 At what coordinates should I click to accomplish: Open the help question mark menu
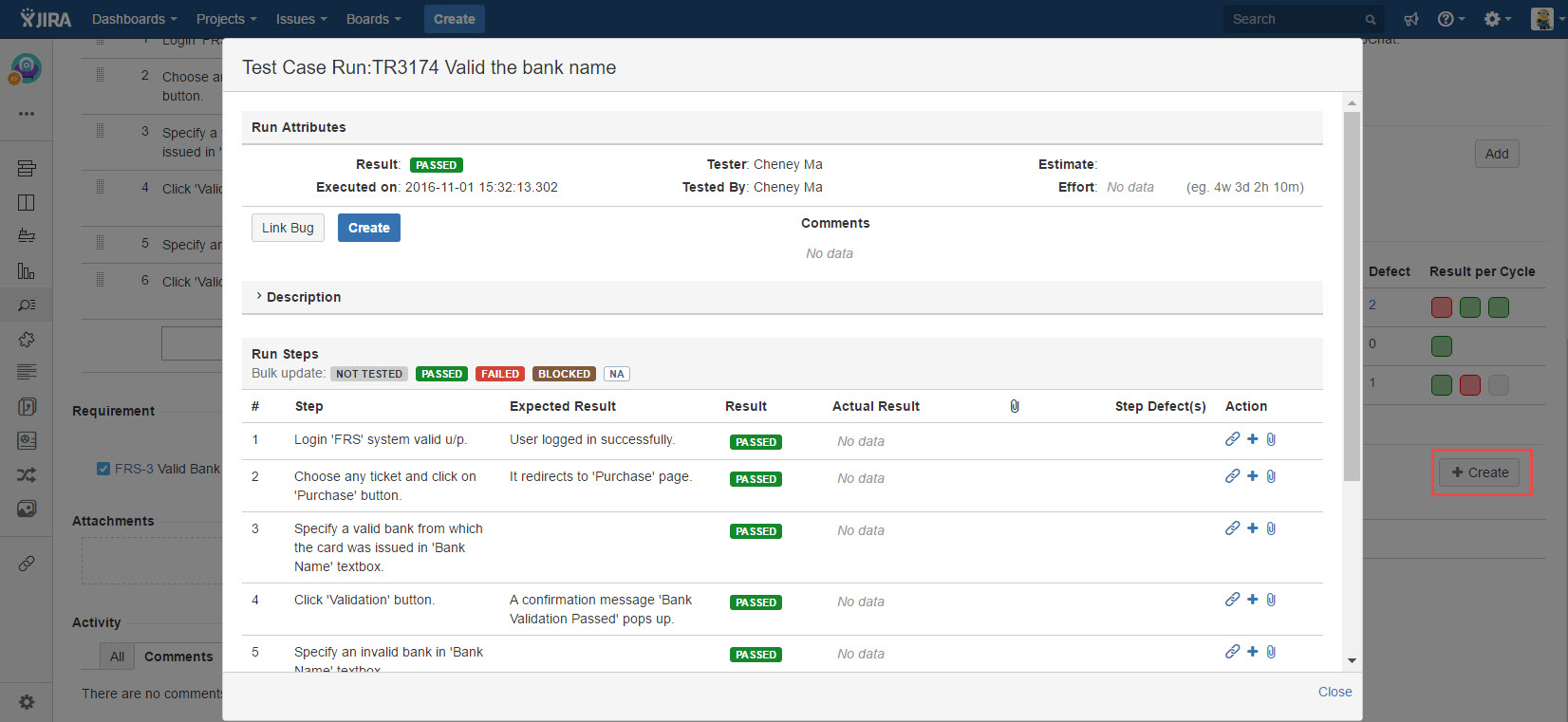(x=1450, y=19)
